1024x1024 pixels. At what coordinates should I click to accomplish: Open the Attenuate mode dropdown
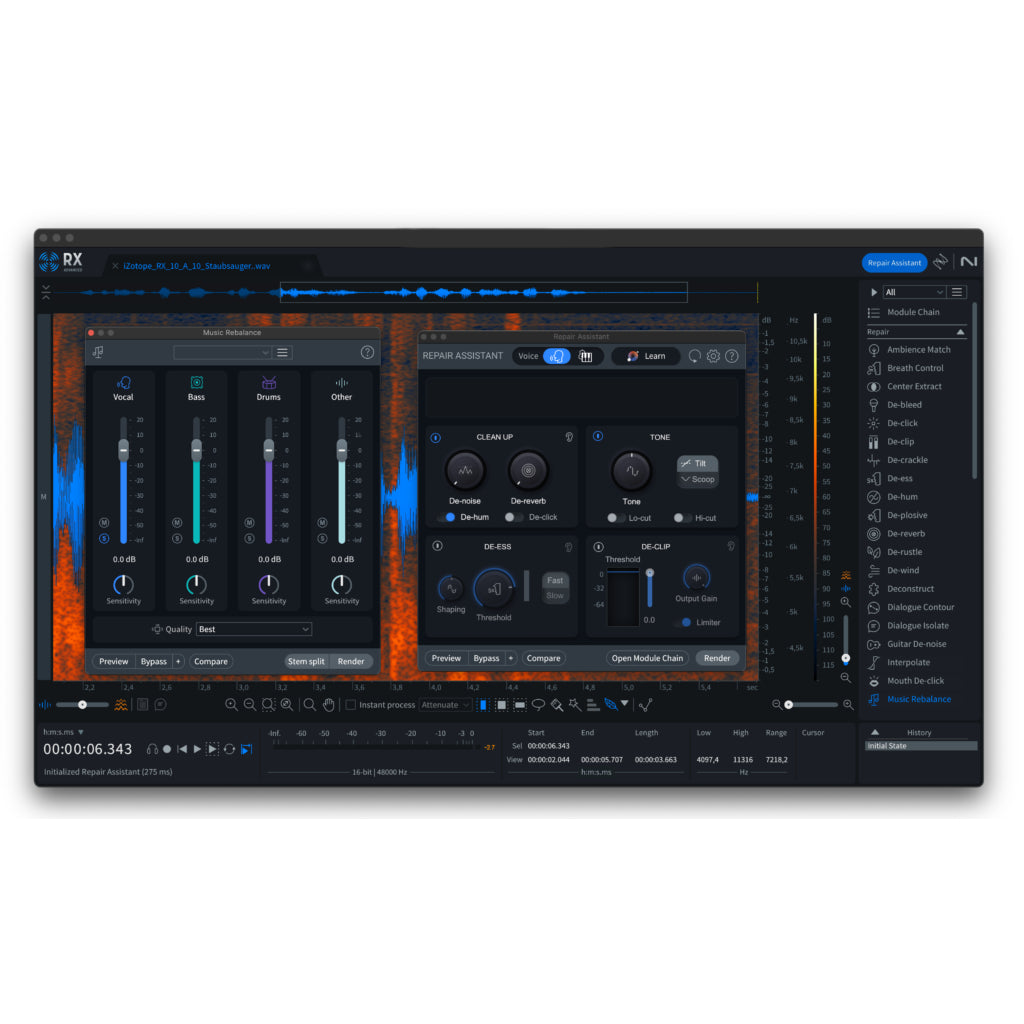444,704
